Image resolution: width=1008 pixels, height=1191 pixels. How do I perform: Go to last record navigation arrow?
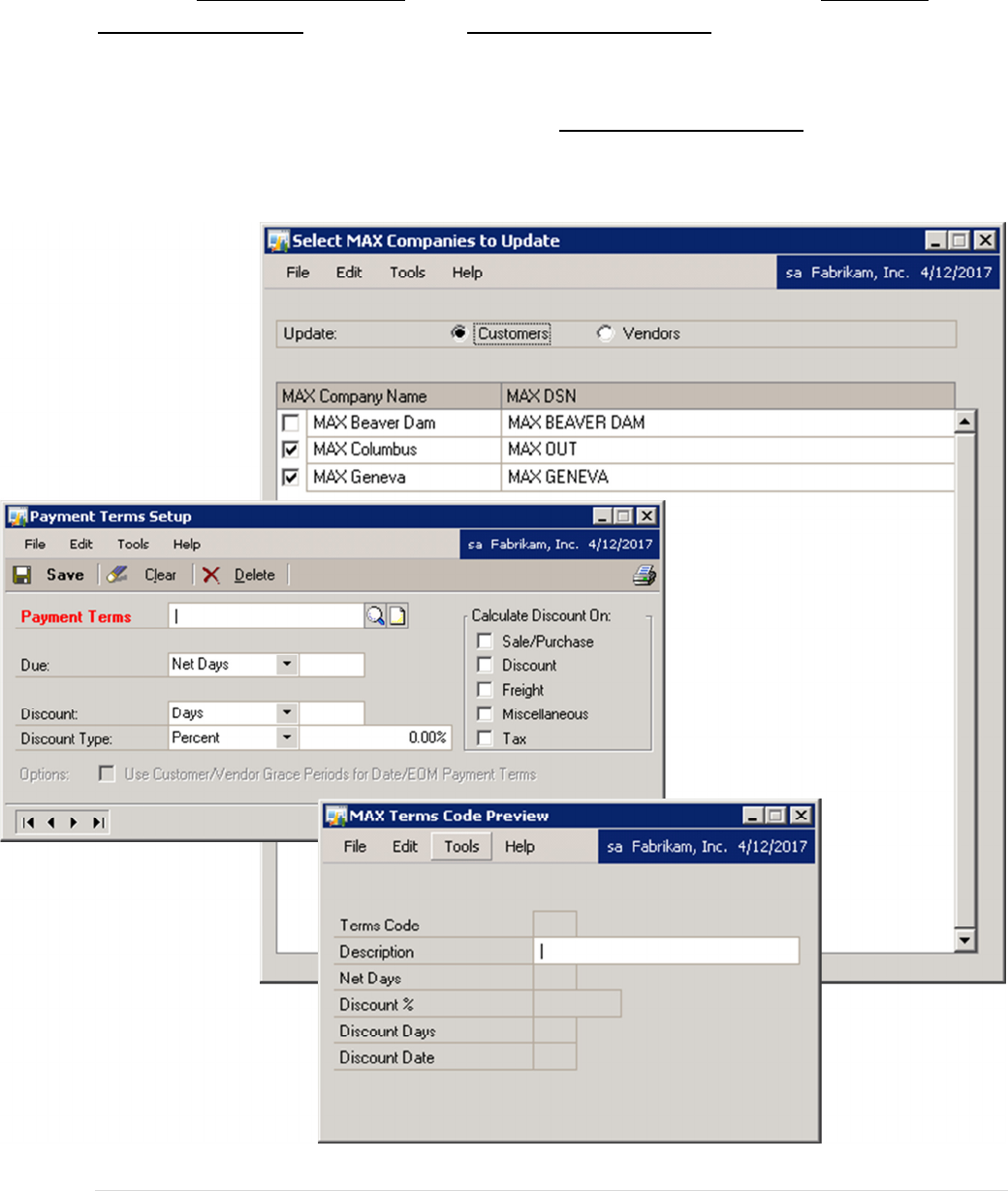click(x=97, y=823)
